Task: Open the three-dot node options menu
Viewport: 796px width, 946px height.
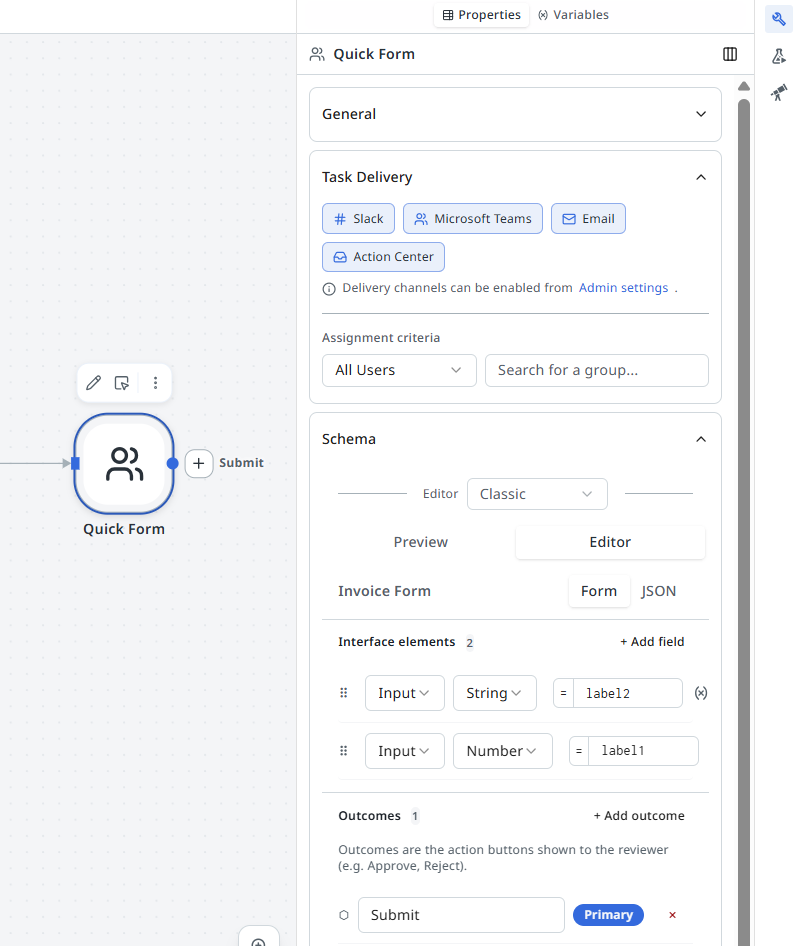Action: tap(155, 383)
